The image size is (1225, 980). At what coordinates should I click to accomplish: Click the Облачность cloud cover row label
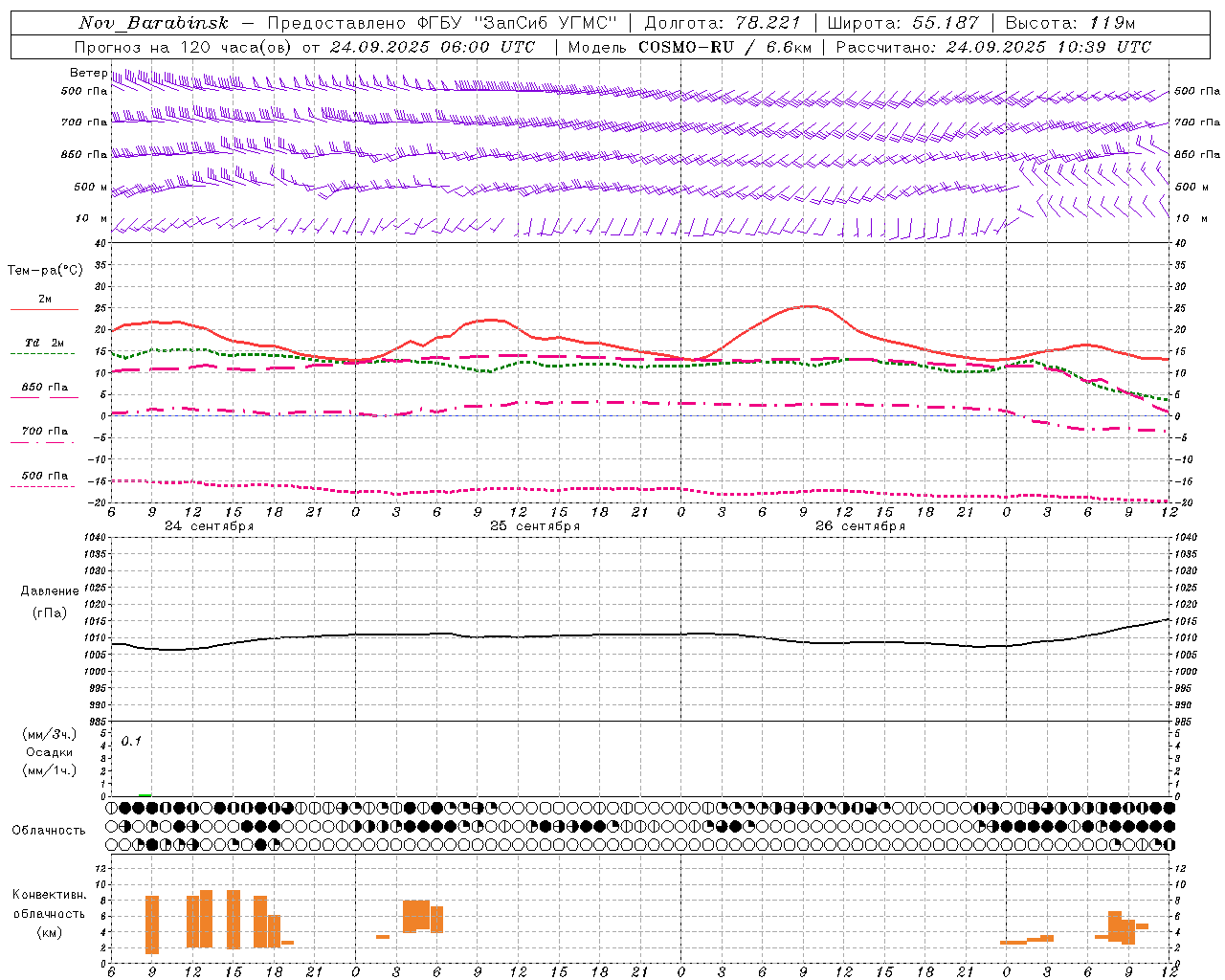pyautogui.click(x=49, y=831)
